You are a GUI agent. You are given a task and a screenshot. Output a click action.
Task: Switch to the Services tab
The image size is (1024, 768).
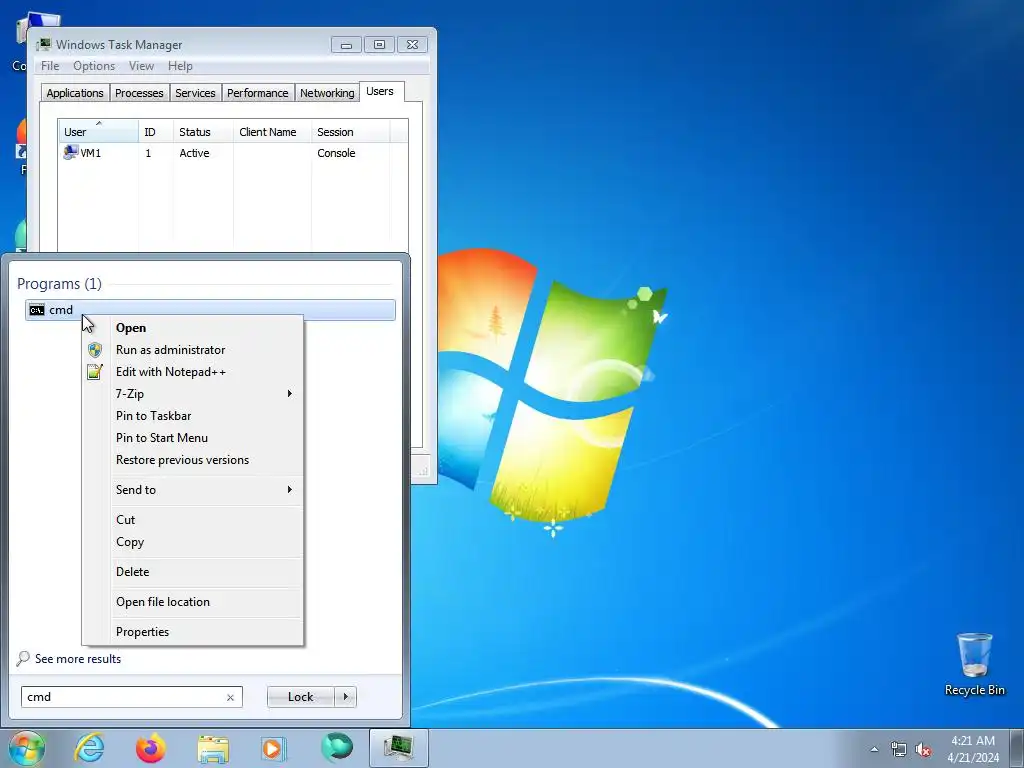click(x=195, y=93)
